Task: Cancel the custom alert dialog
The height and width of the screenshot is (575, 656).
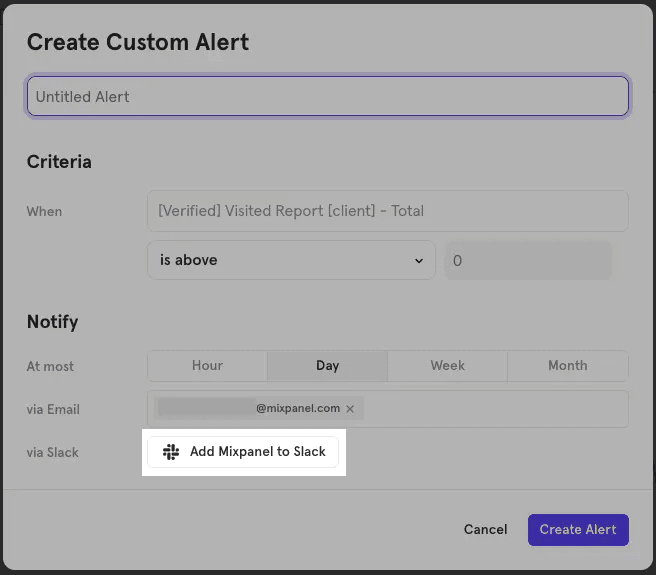Action: coord(485,530)
